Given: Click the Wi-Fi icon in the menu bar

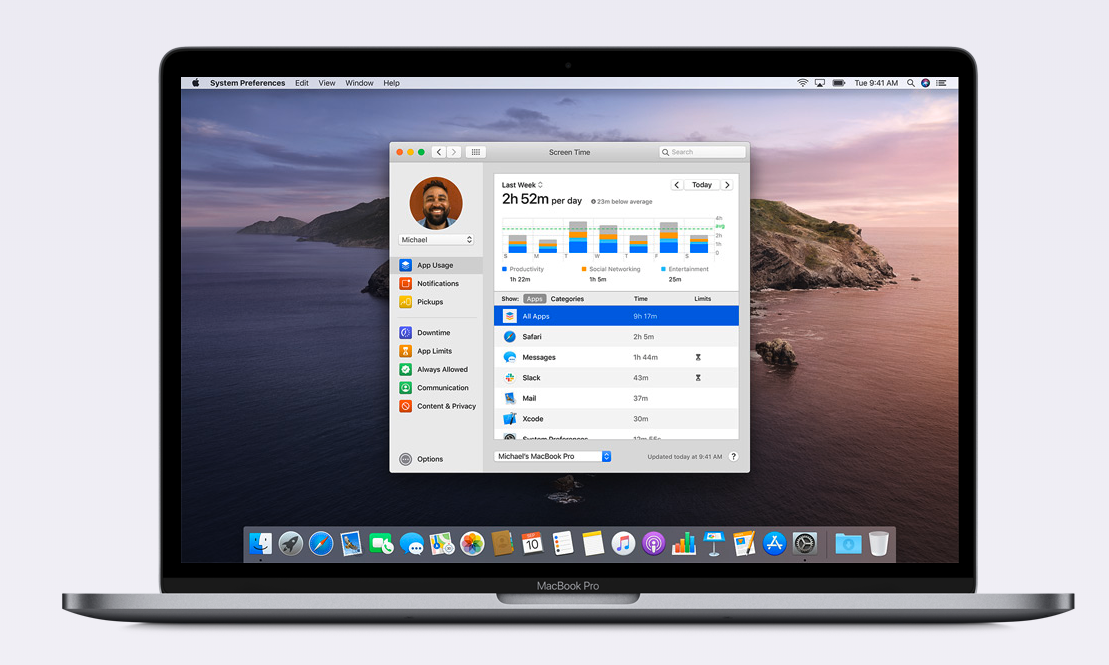Looking at the screenshot, I should point(803,83).
